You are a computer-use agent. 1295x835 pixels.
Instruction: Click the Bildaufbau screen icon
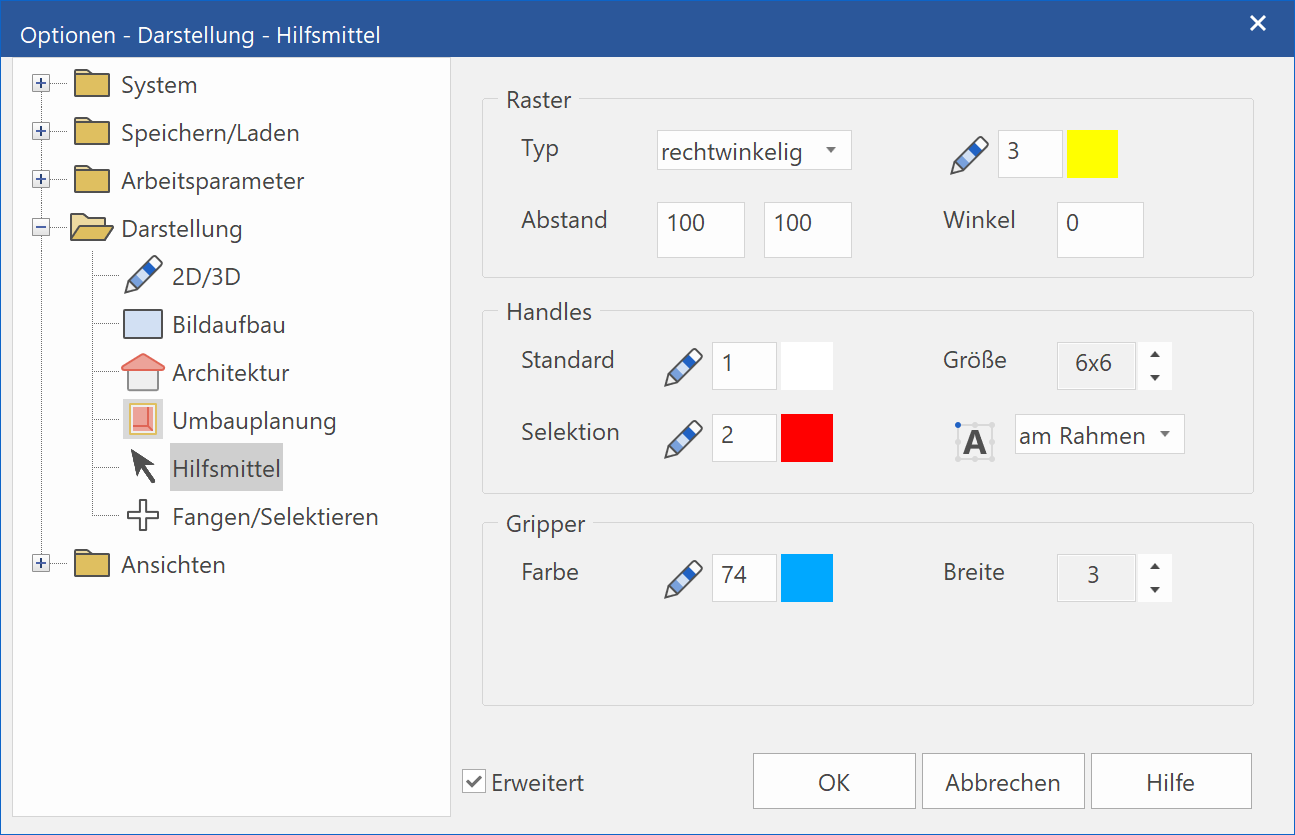pos(143,324)
